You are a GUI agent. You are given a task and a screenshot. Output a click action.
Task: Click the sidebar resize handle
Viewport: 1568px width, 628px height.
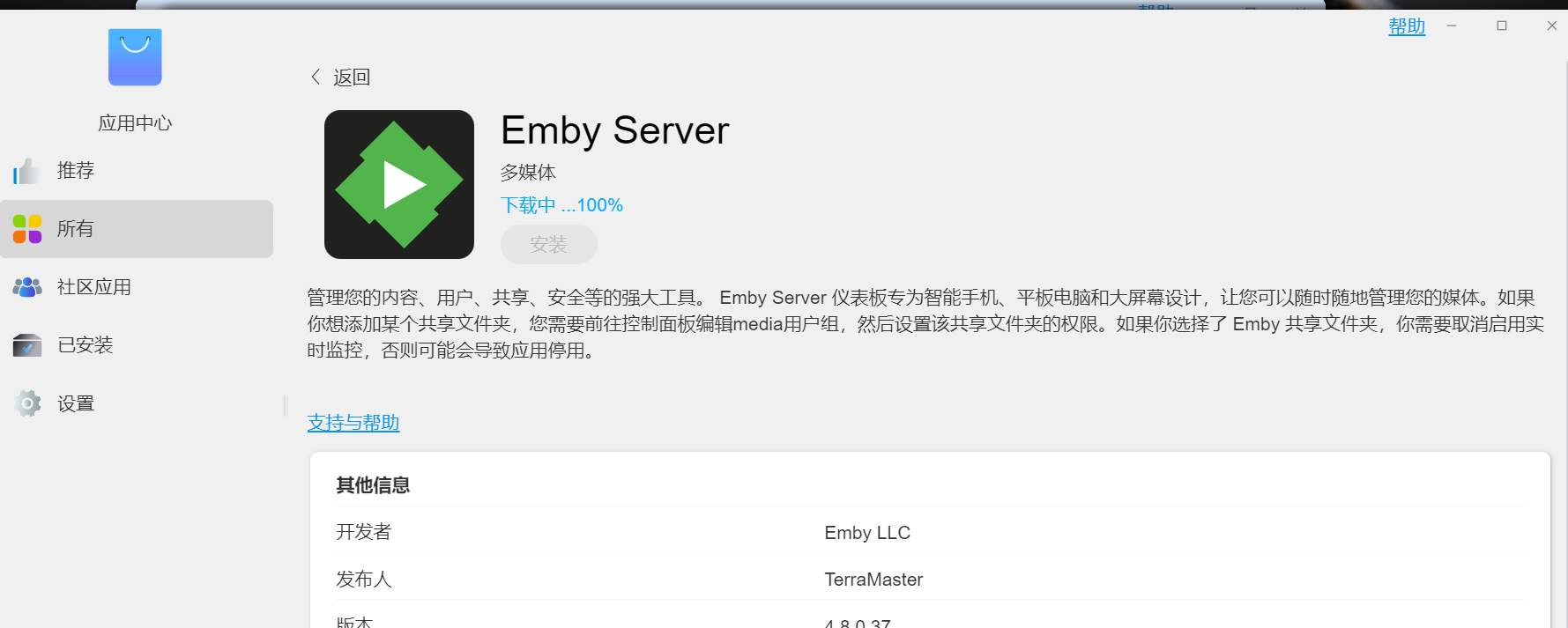[x=285, y=405]
